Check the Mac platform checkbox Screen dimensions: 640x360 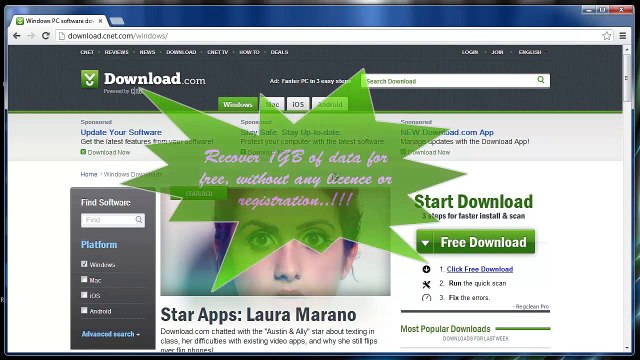(x=84, y=280)
